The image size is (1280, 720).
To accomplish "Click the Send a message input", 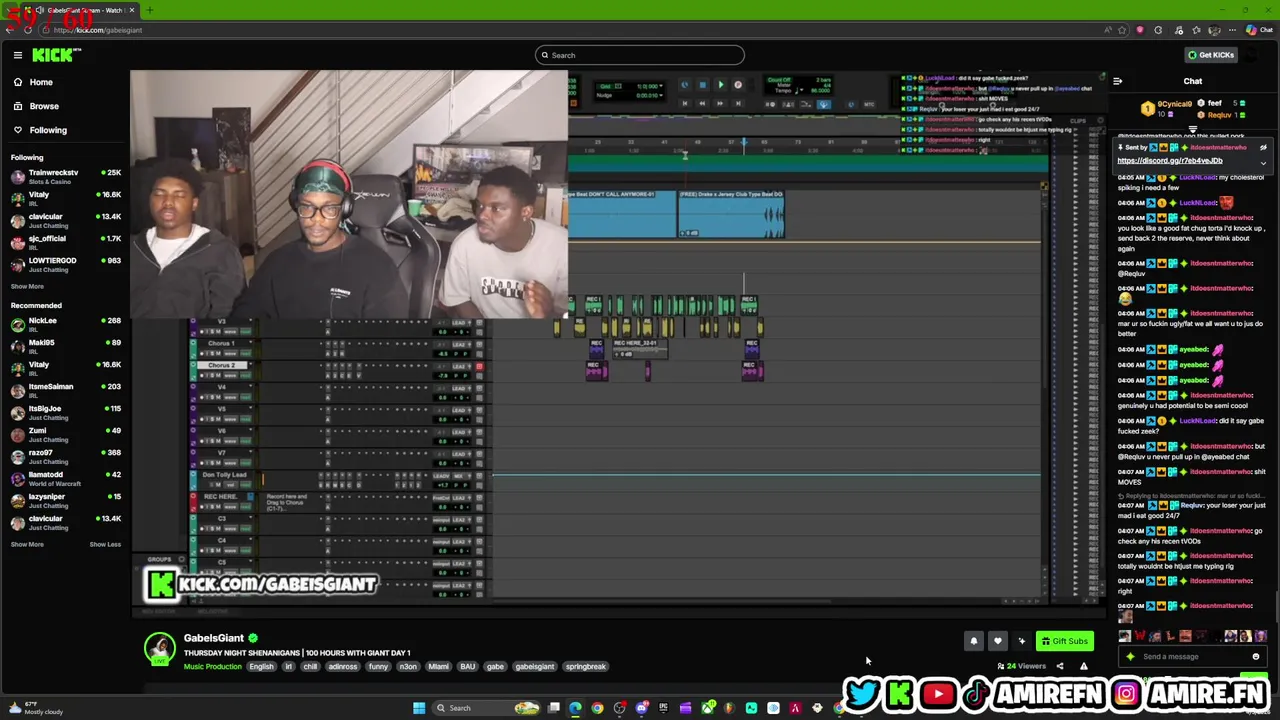I will coord(1192,657).
